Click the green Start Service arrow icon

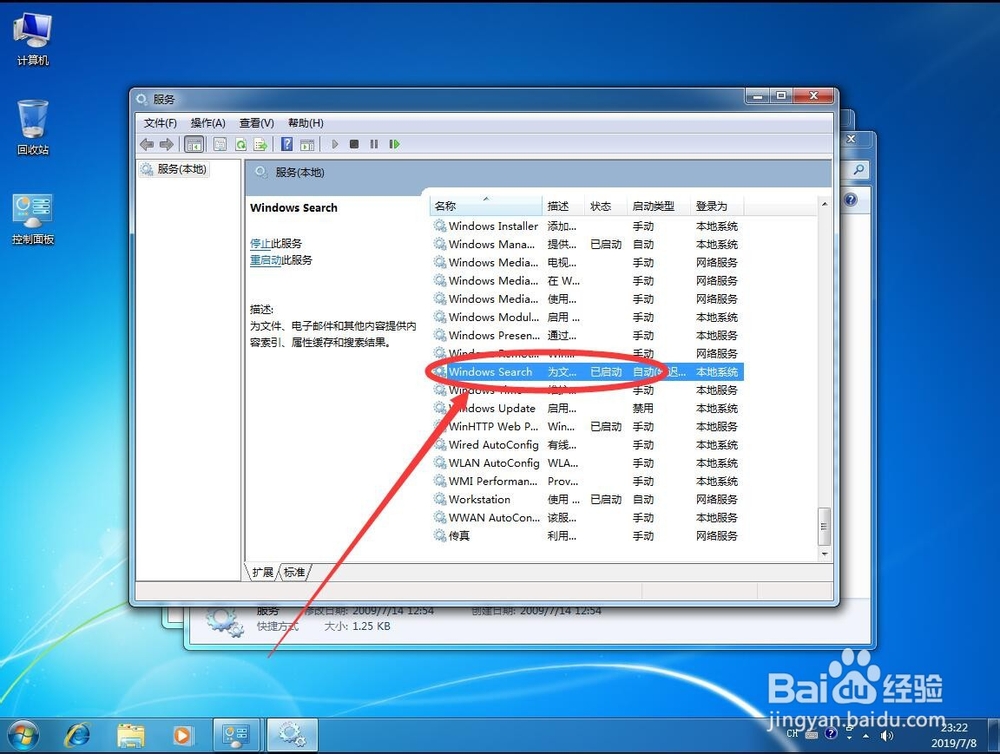coord(336,144)
